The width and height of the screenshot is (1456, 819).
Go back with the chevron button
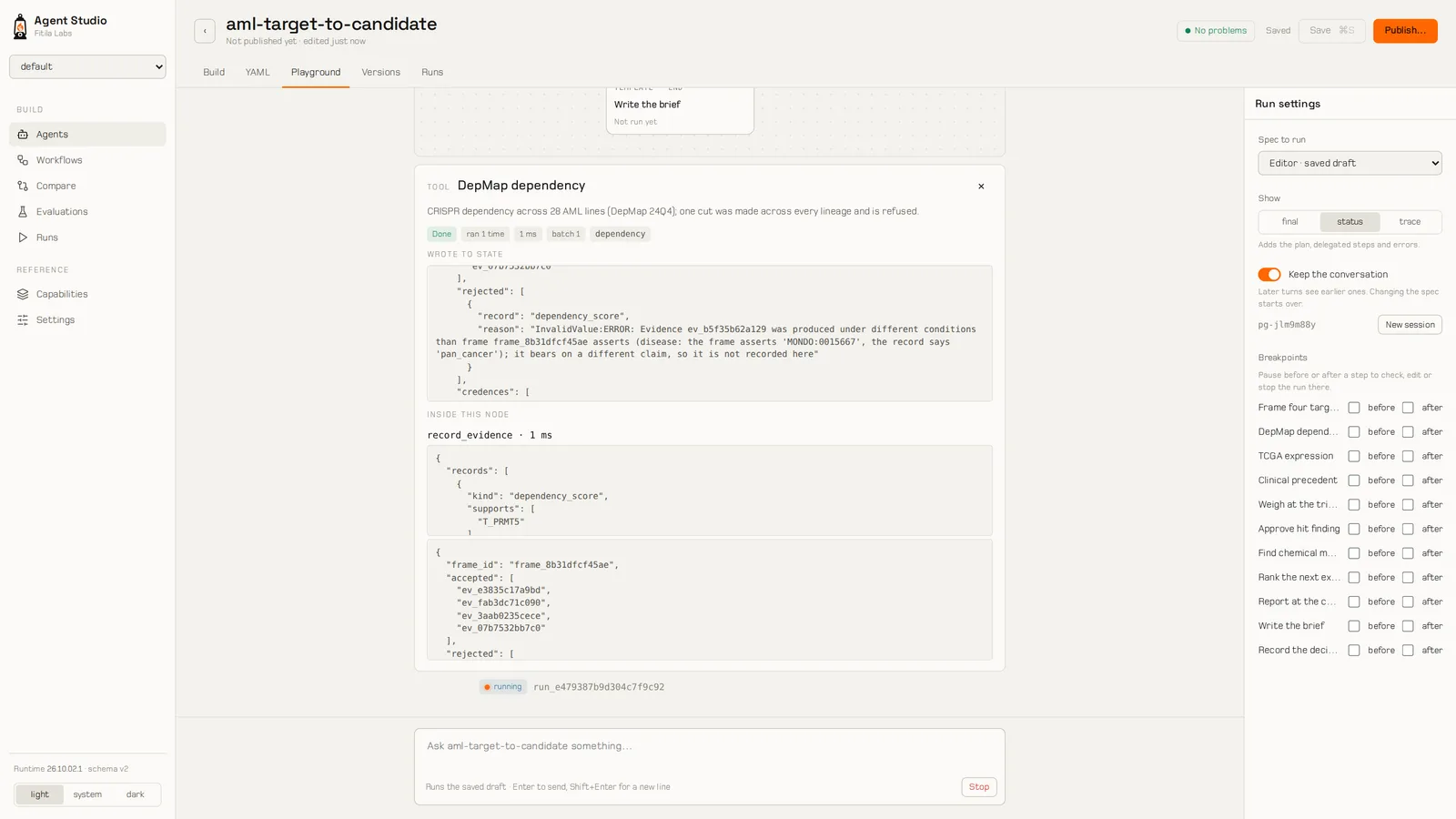(205, 31)
